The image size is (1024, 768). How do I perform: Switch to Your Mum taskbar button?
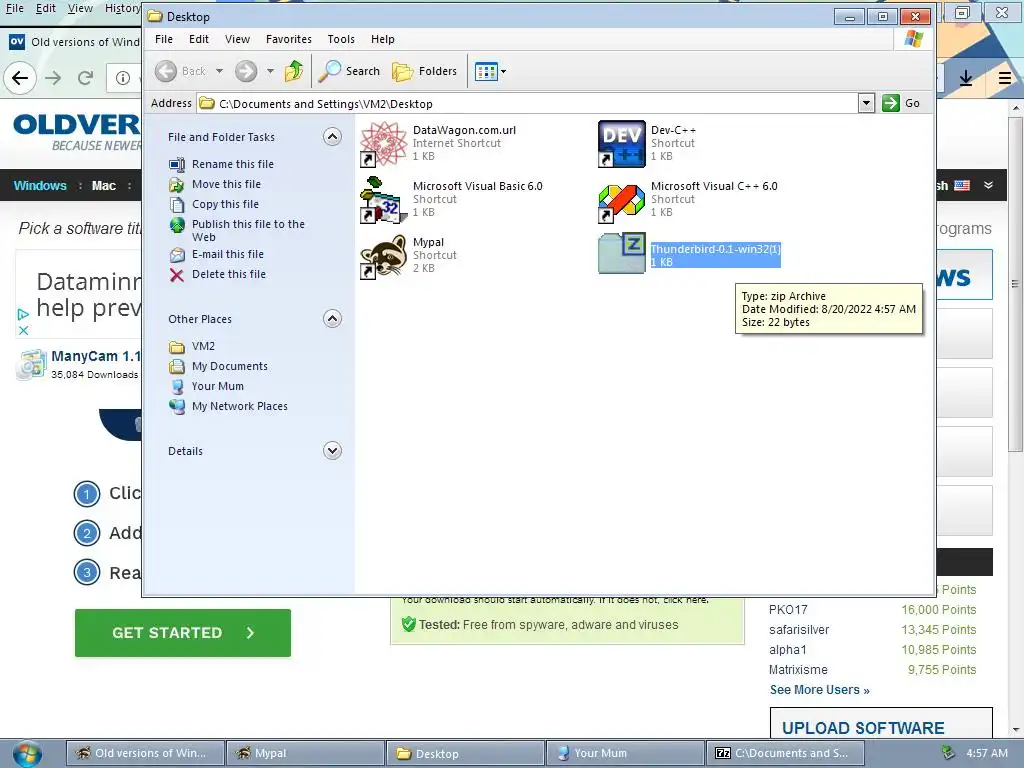(625, 753)
